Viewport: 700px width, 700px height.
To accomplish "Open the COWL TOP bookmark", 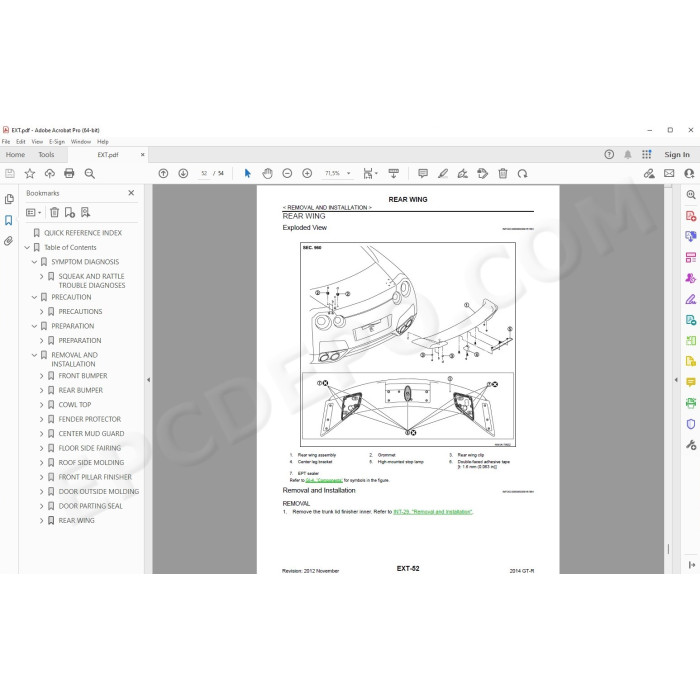I will [x=75, y=405].
